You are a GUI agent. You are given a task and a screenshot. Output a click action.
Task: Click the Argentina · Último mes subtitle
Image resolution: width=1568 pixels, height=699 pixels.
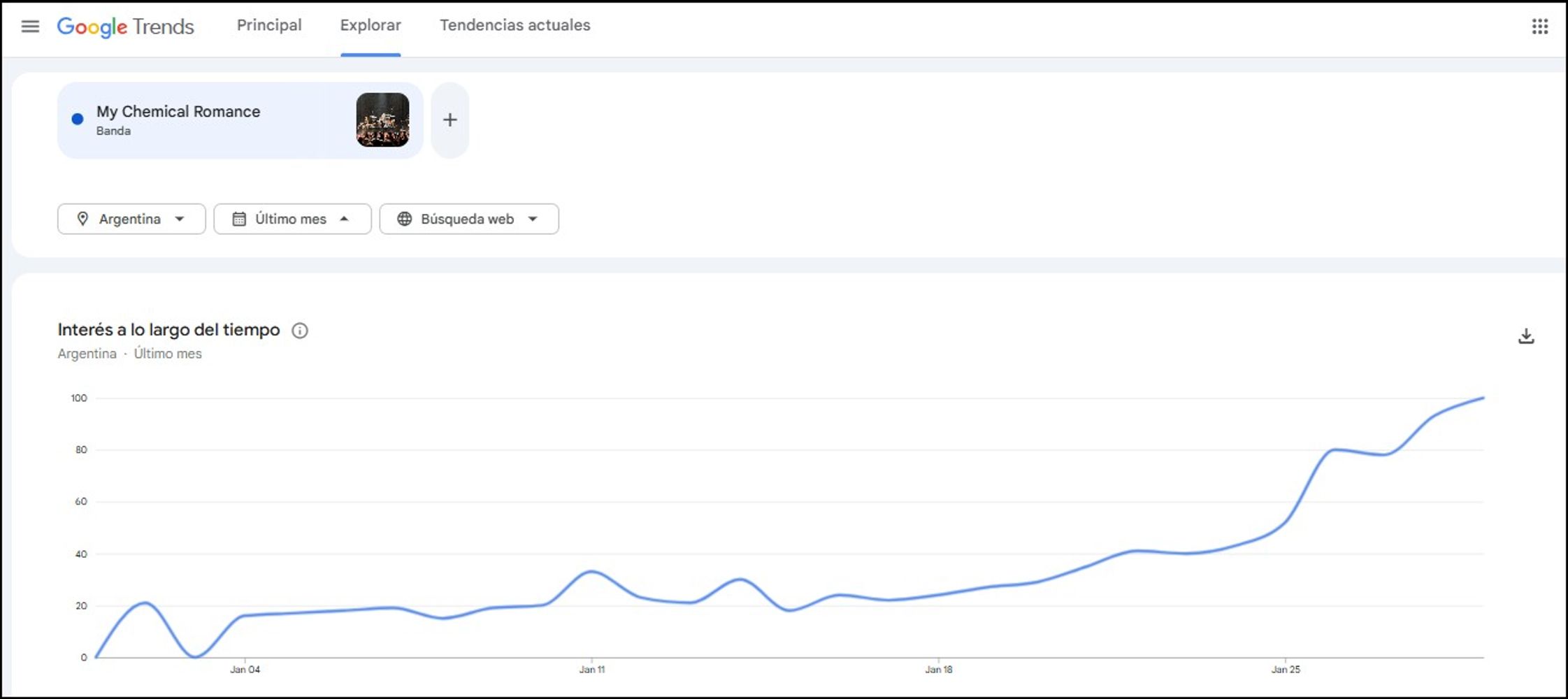[129, 354]
